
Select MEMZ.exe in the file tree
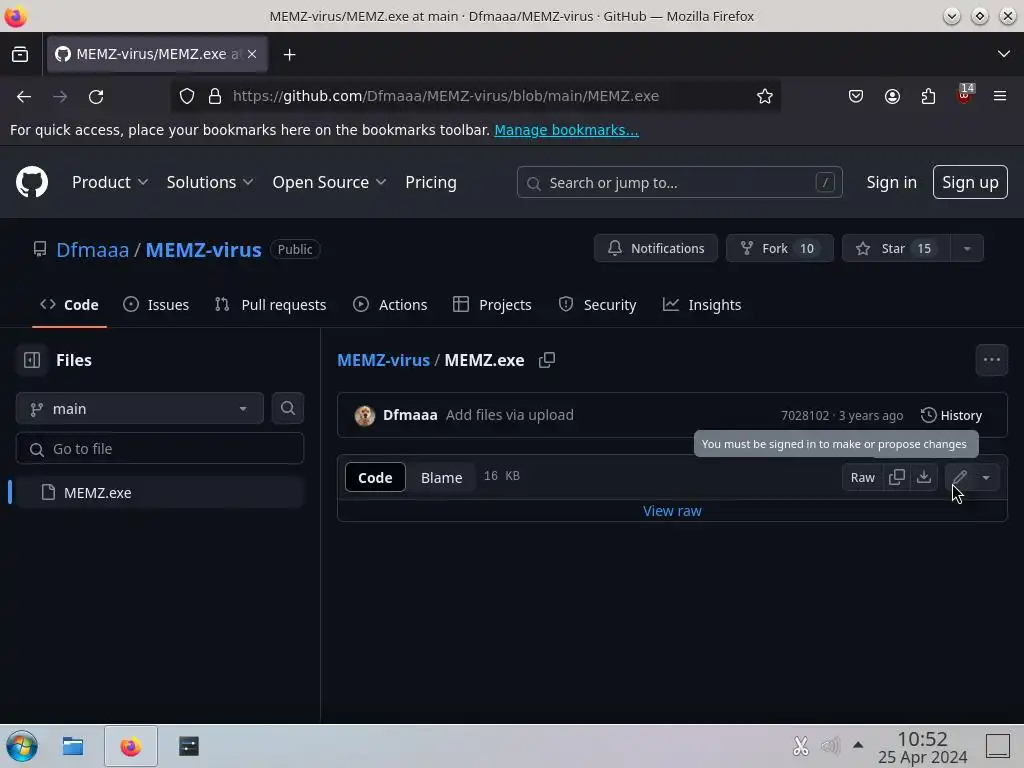pyautogui.click(x=159, y=492)
